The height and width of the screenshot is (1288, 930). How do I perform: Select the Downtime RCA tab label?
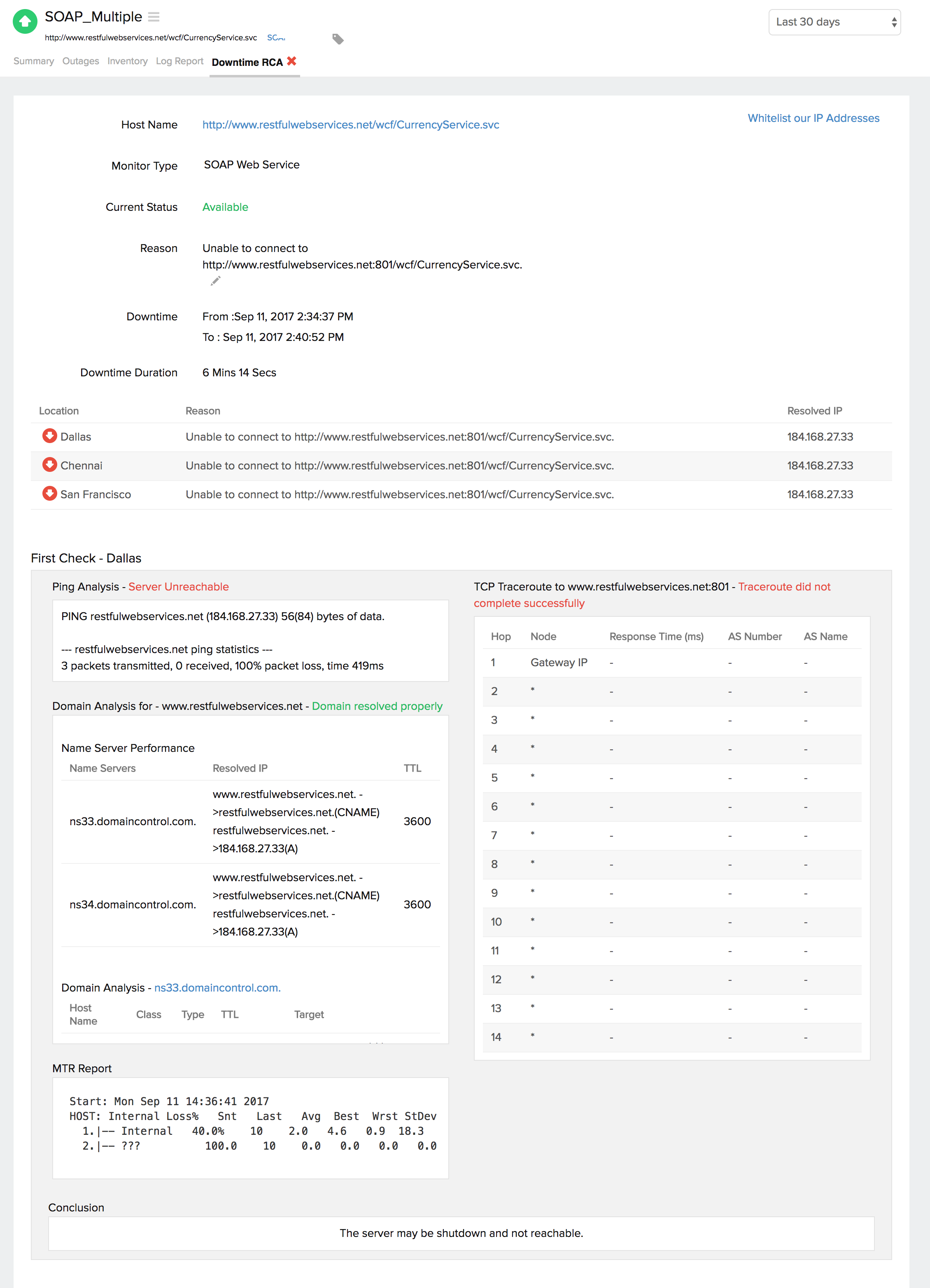tap(247, 63)
